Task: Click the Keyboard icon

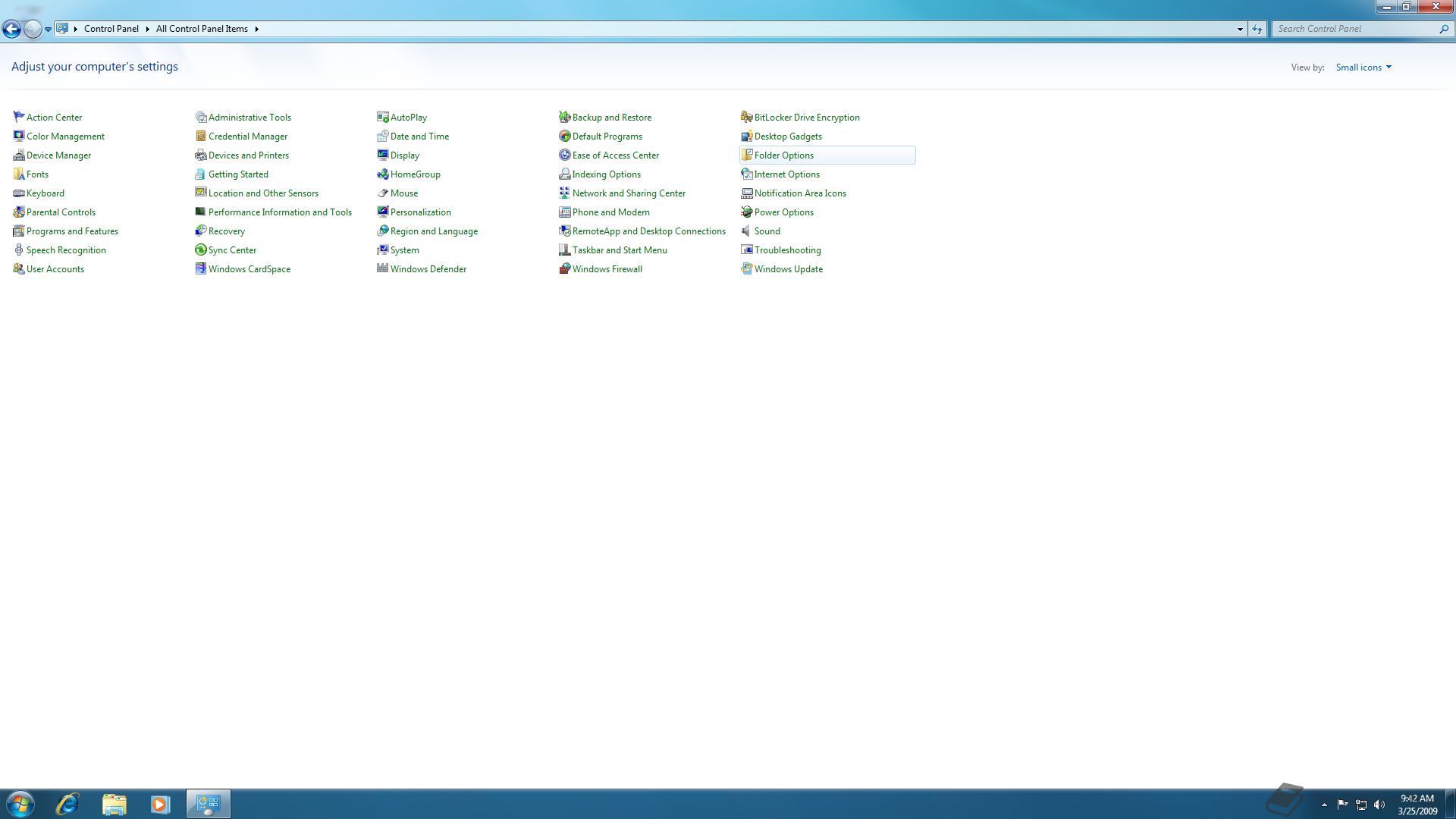Action: point(19,193)
